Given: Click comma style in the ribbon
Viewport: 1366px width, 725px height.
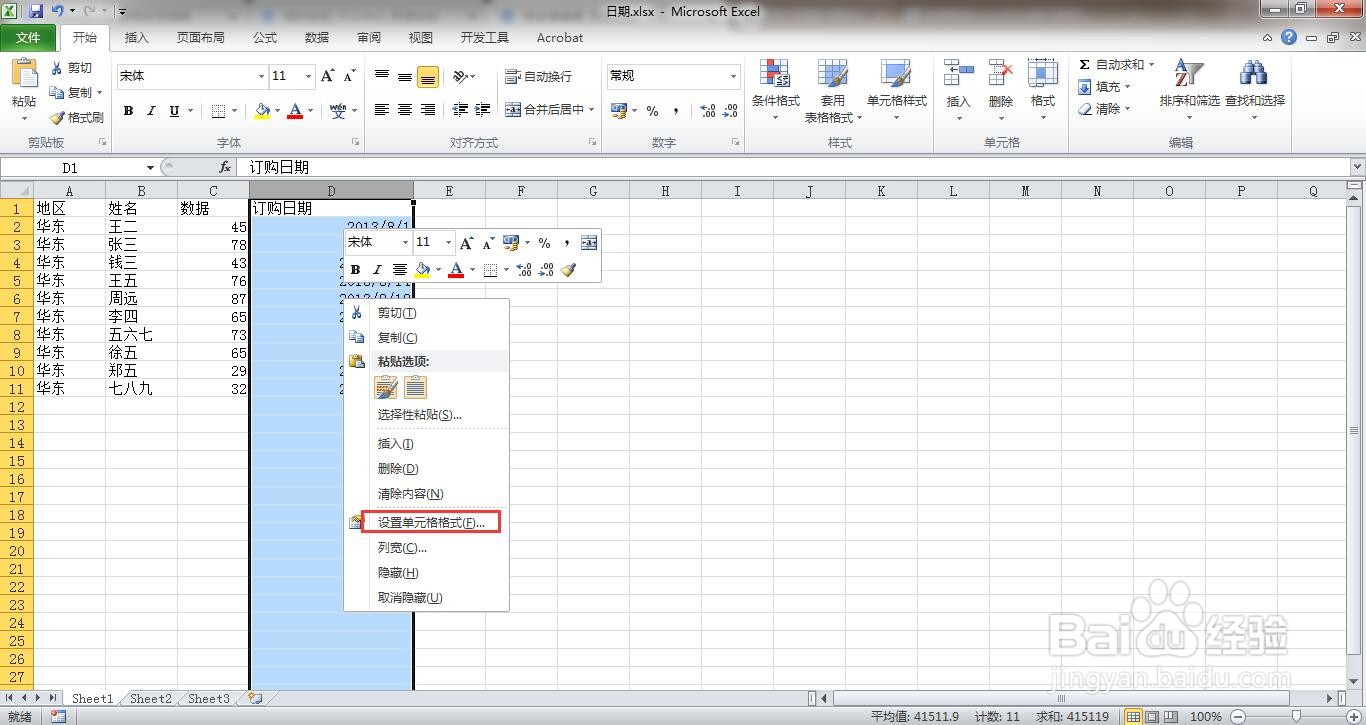Looking at the screenshot, I should pos(676,111).
